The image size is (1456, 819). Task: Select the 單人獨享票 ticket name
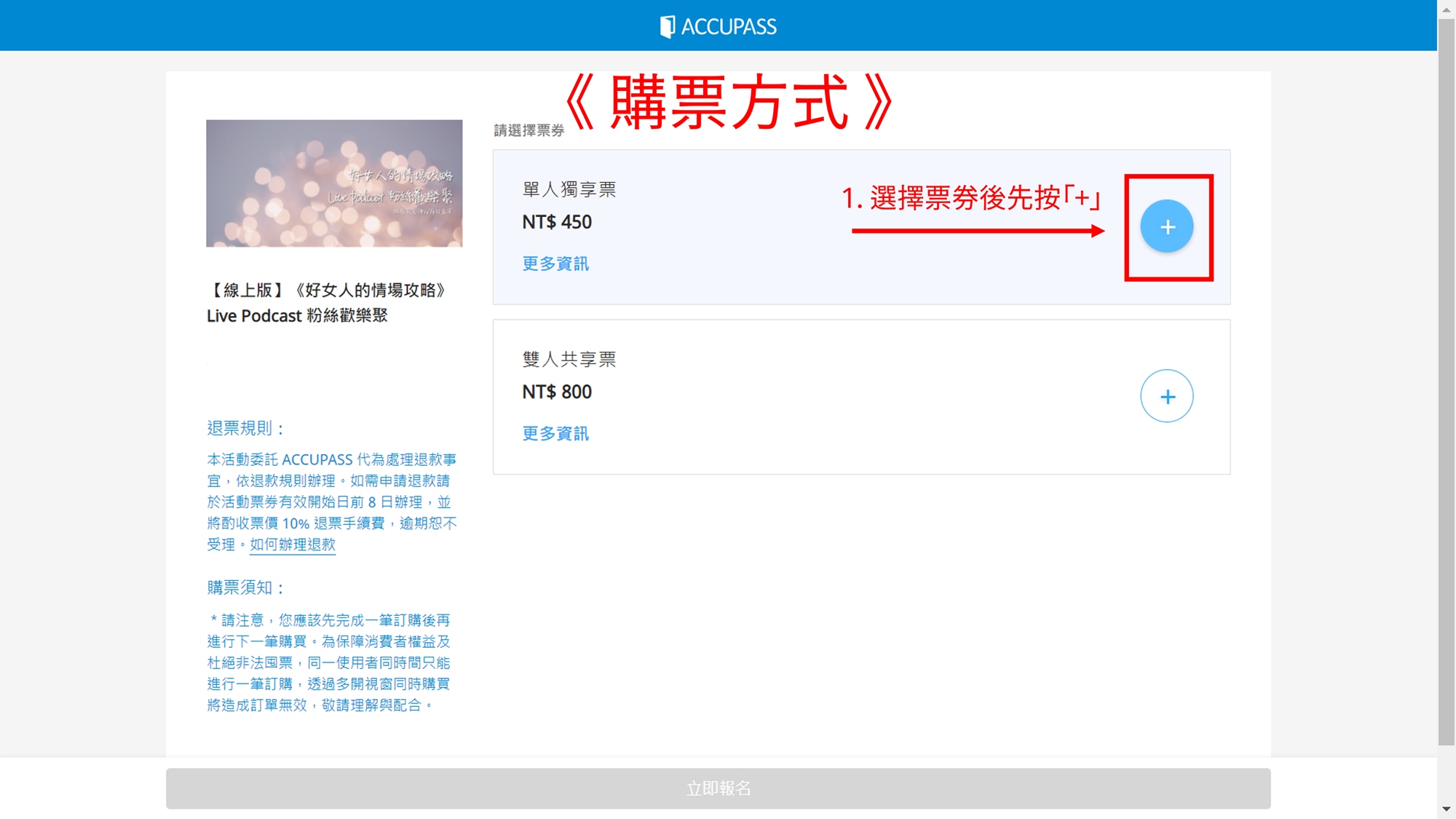pyautogui.click(x=569, y=189)
